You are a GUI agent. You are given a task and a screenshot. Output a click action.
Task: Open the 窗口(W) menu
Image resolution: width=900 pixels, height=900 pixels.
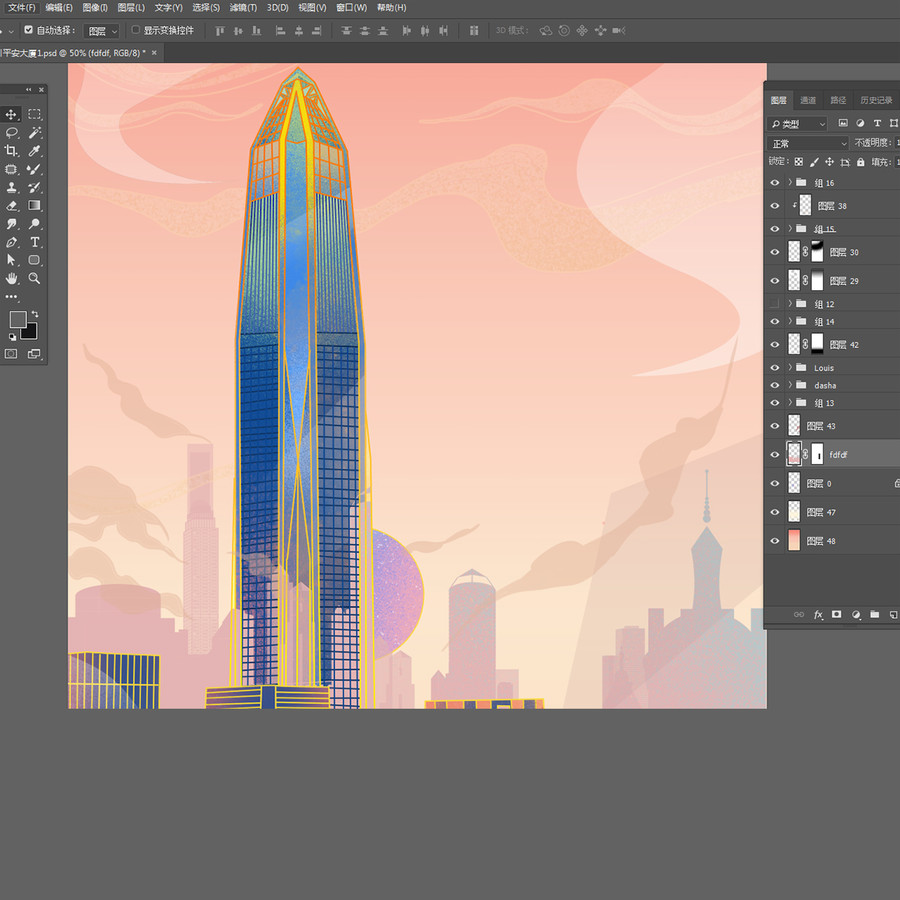pos(352,7)
